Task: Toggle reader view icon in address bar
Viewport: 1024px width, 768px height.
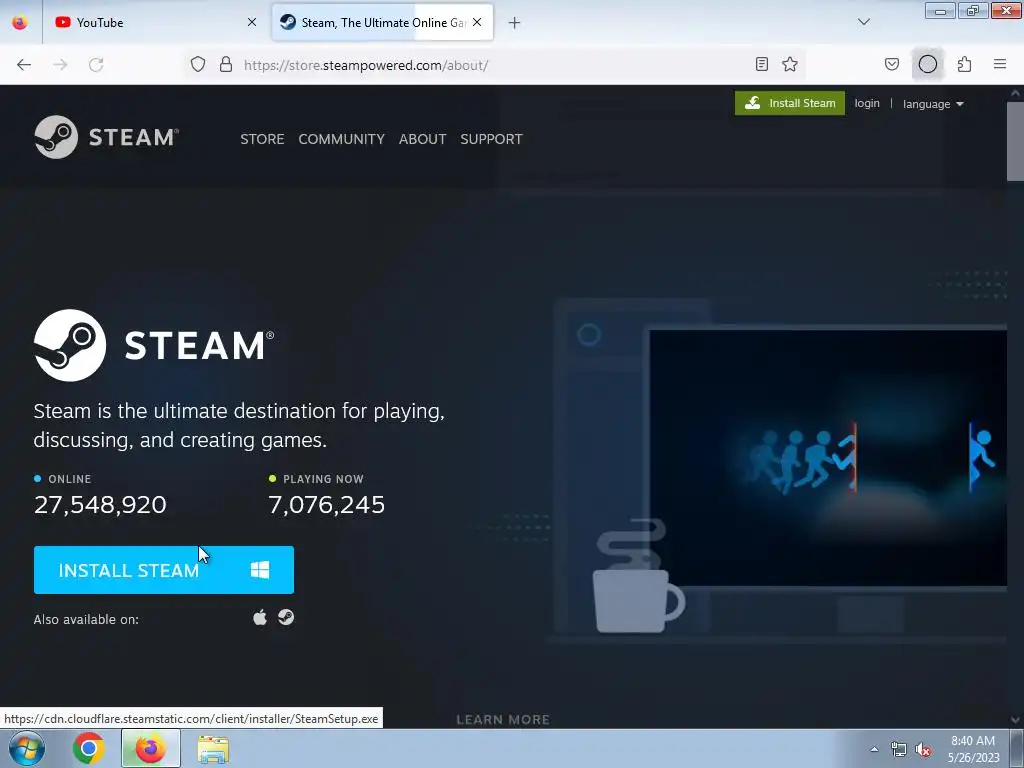Action: coord(761,64)
